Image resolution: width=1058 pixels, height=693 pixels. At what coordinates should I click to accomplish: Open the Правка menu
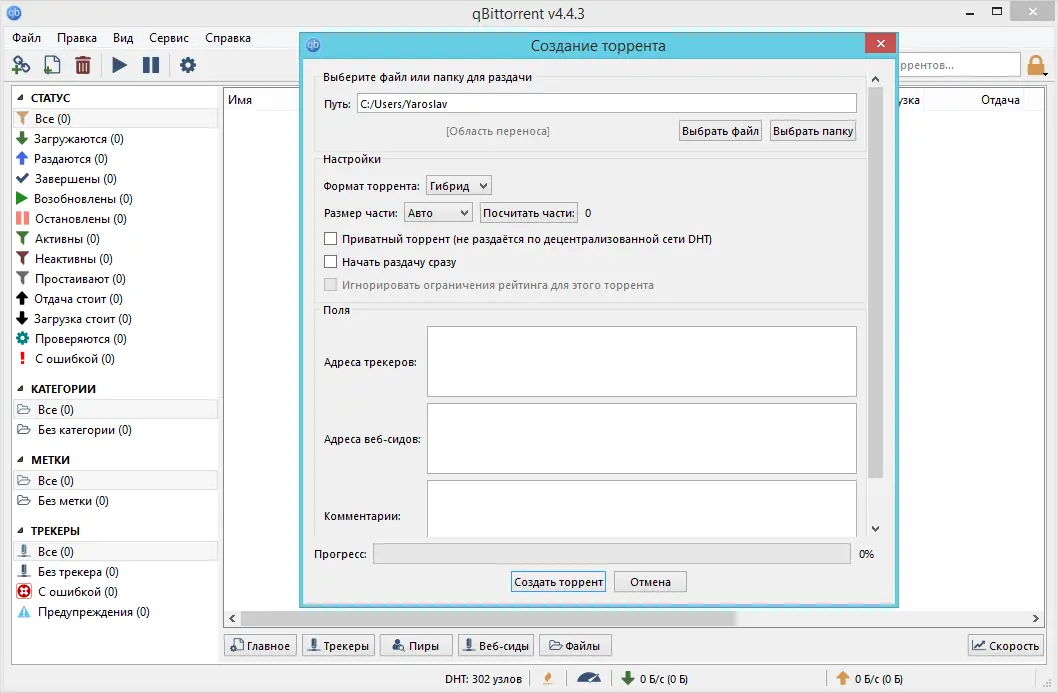76,38
